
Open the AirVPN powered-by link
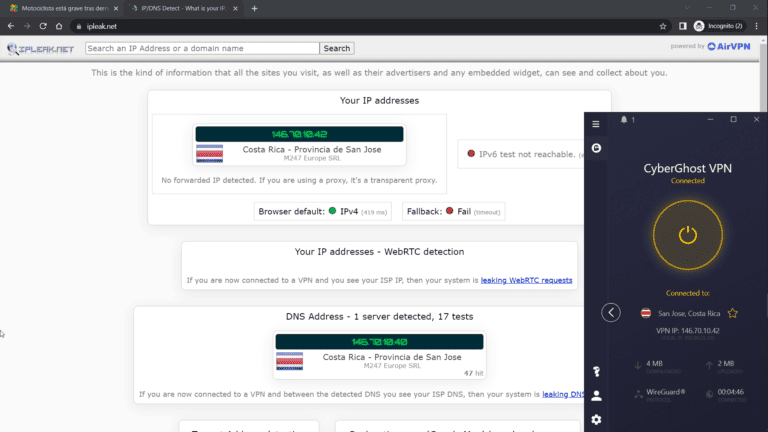(728, 46)
